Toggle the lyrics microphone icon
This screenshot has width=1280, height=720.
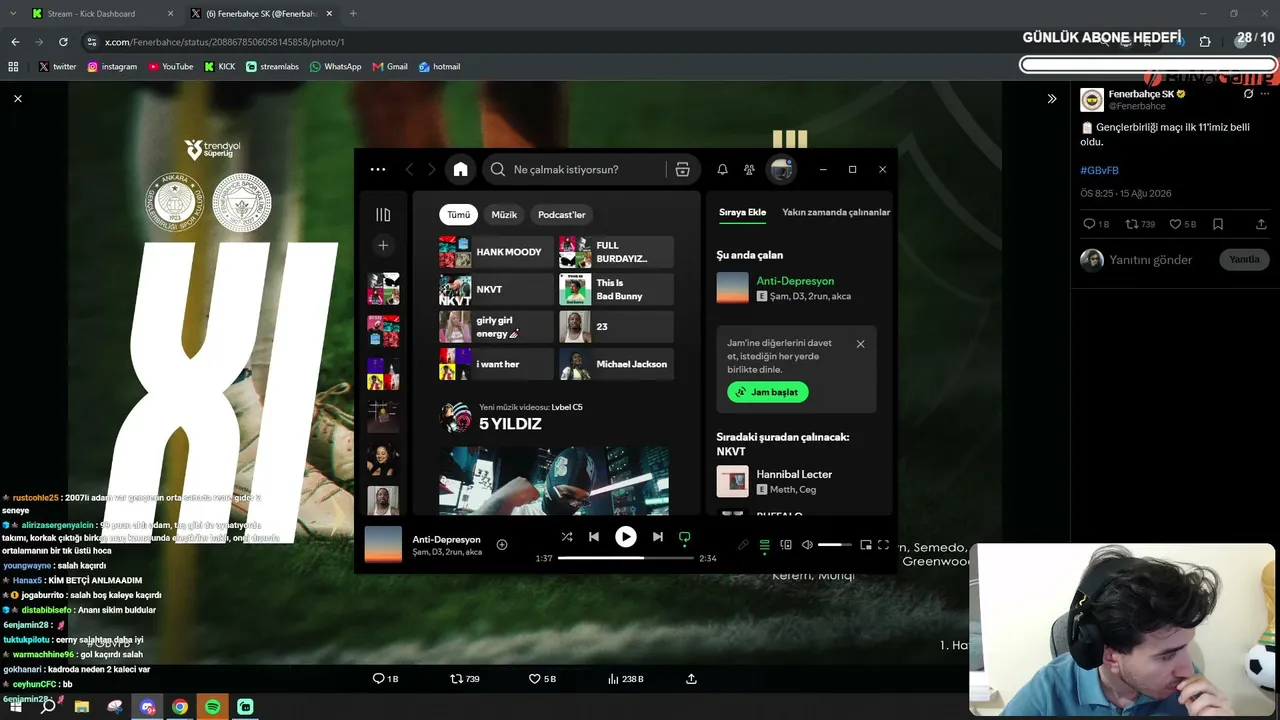743,545
